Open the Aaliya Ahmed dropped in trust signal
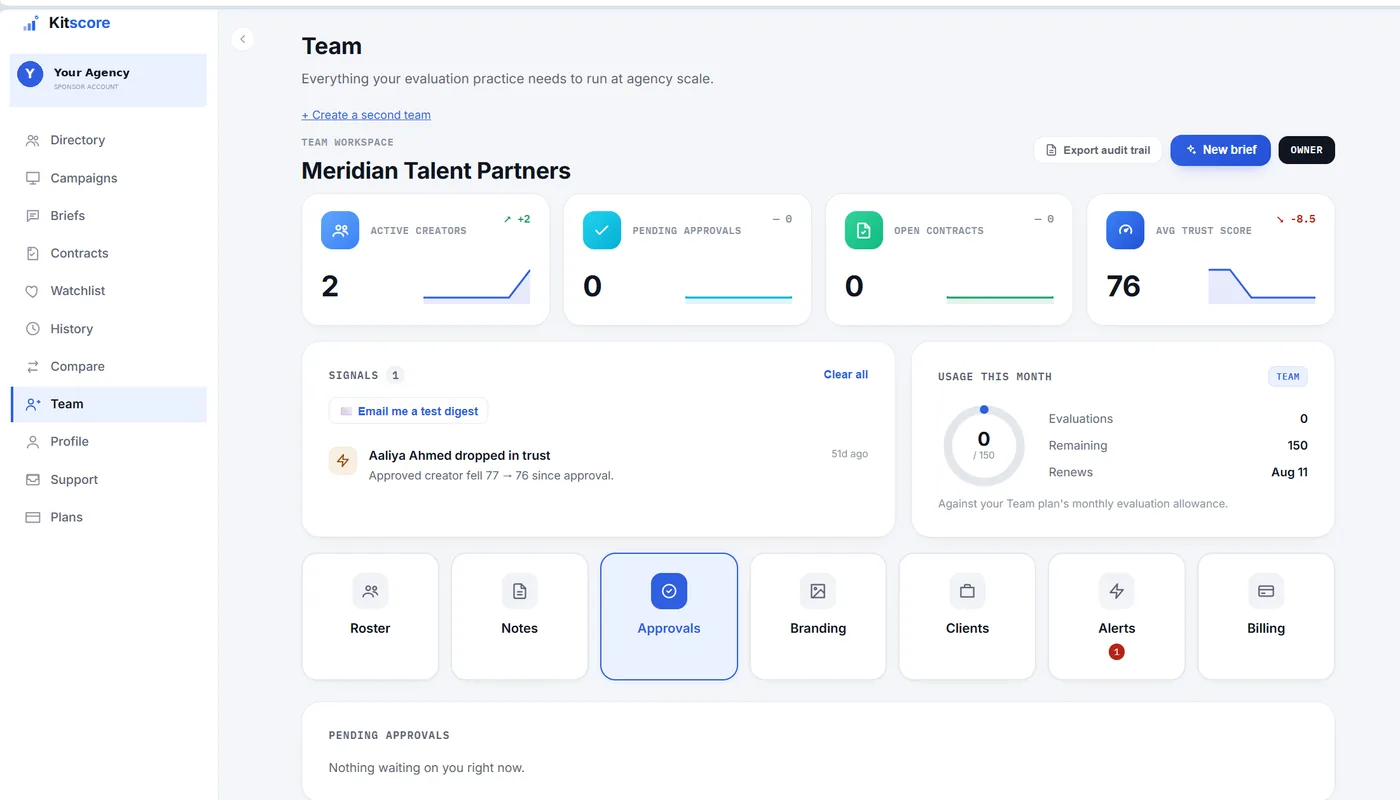This screenshot has width=1400, height=800. pos(598,464)
